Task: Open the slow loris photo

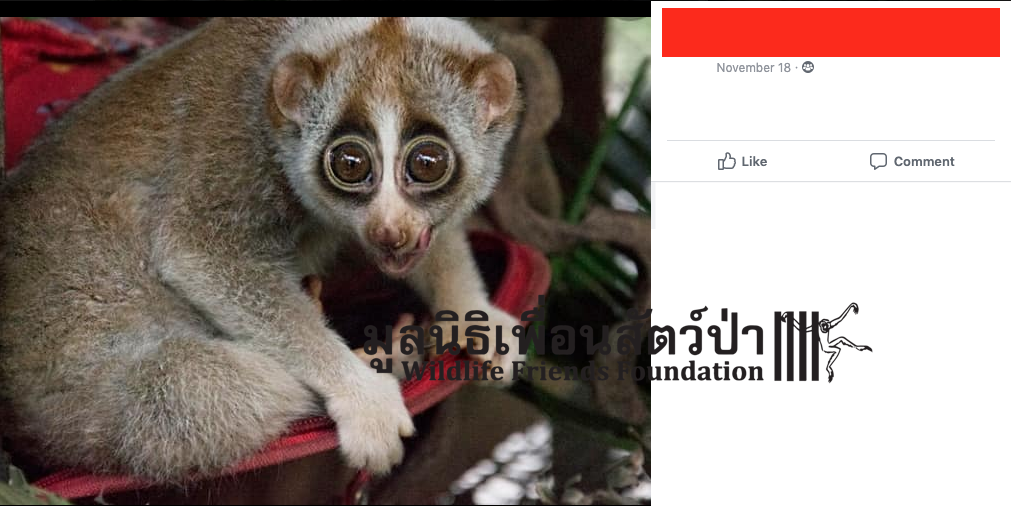Action: 325,261
